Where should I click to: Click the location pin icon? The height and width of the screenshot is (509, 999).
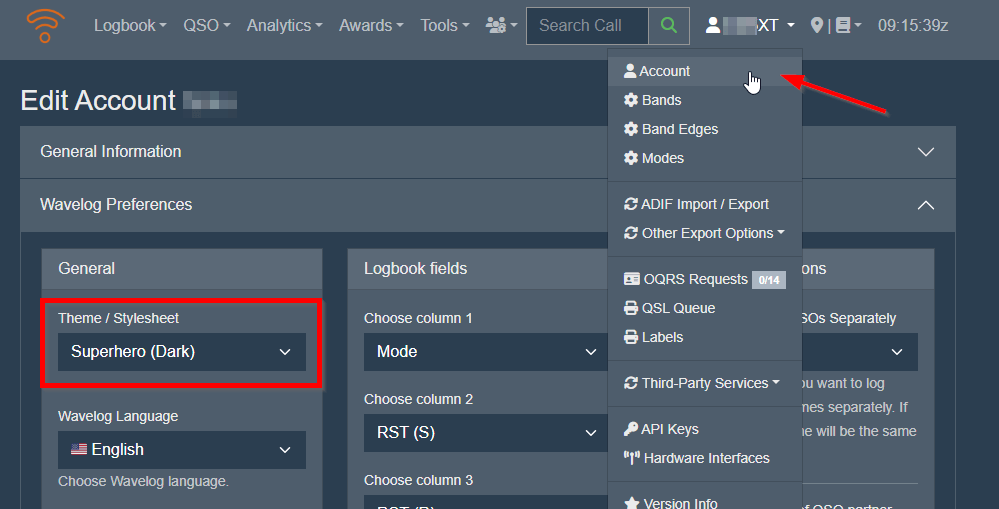(817, 25)
